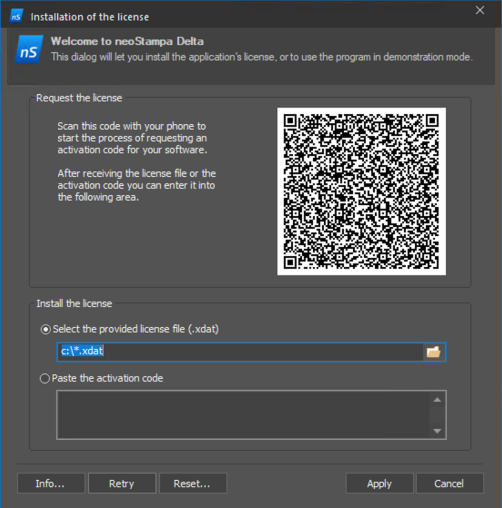The height and width of the screenshot is (508, 502).
Task: Click the activation code scrollbar track
Action: click(437, 415)
